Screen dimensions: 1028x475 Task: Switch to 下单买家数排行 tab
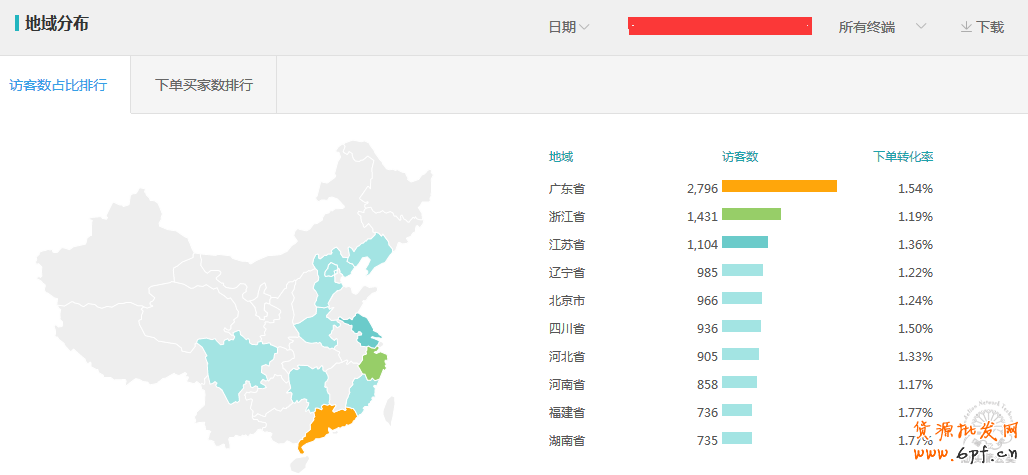(204, 85)
